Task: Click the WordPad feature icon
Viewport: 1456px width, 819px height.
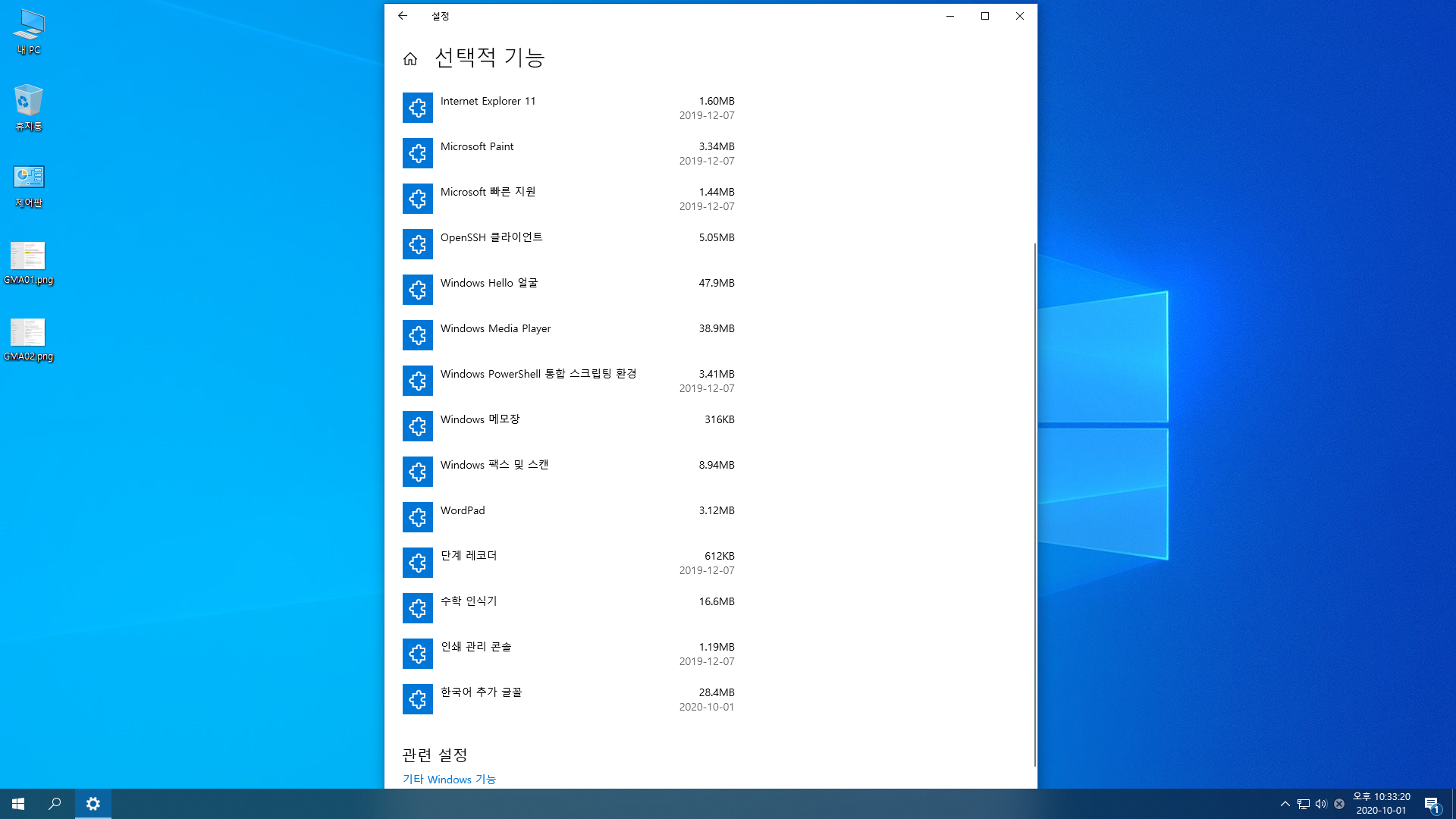Action: [417, 517]
